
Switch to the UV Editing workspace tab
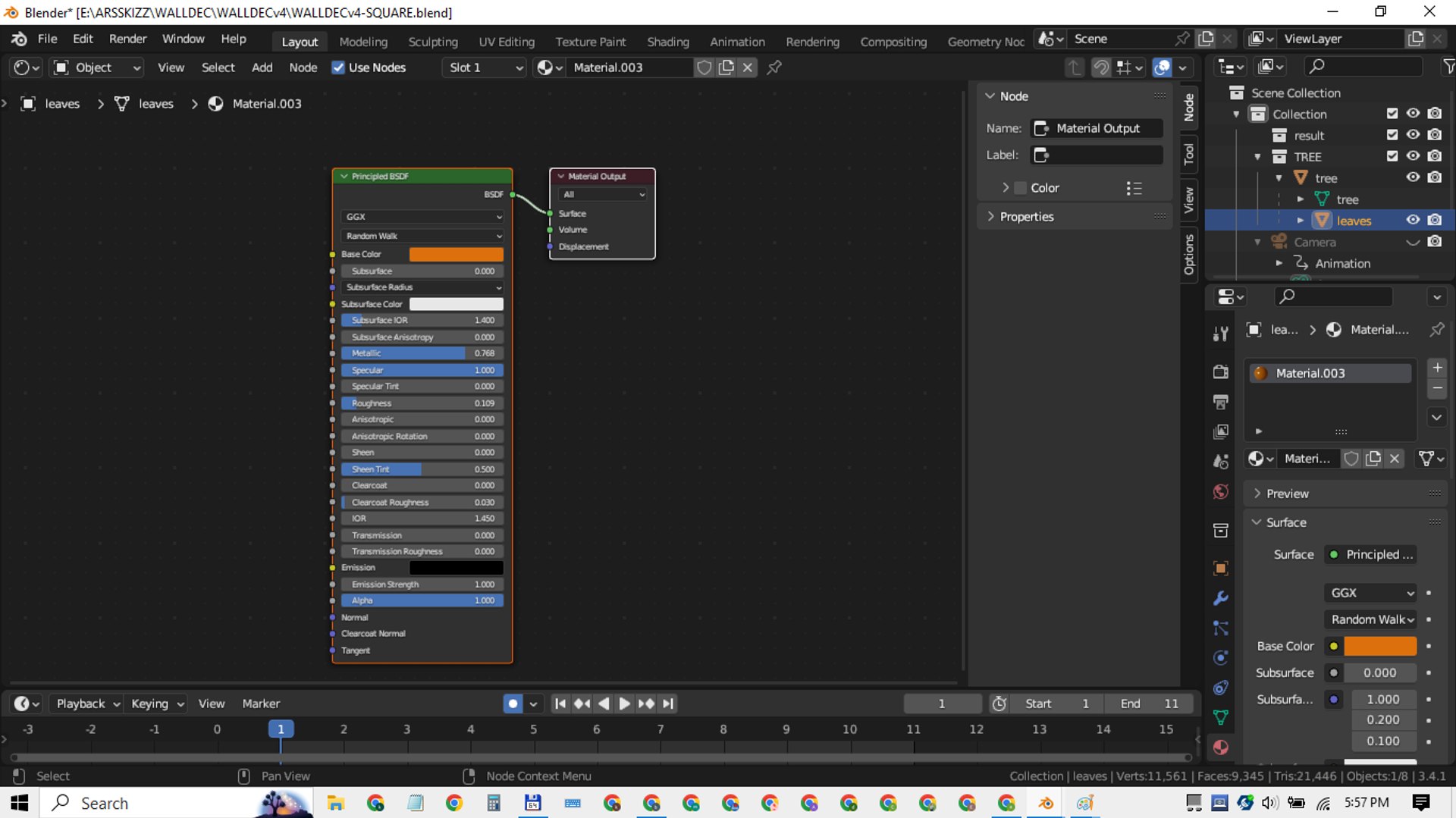click(507, 42)
